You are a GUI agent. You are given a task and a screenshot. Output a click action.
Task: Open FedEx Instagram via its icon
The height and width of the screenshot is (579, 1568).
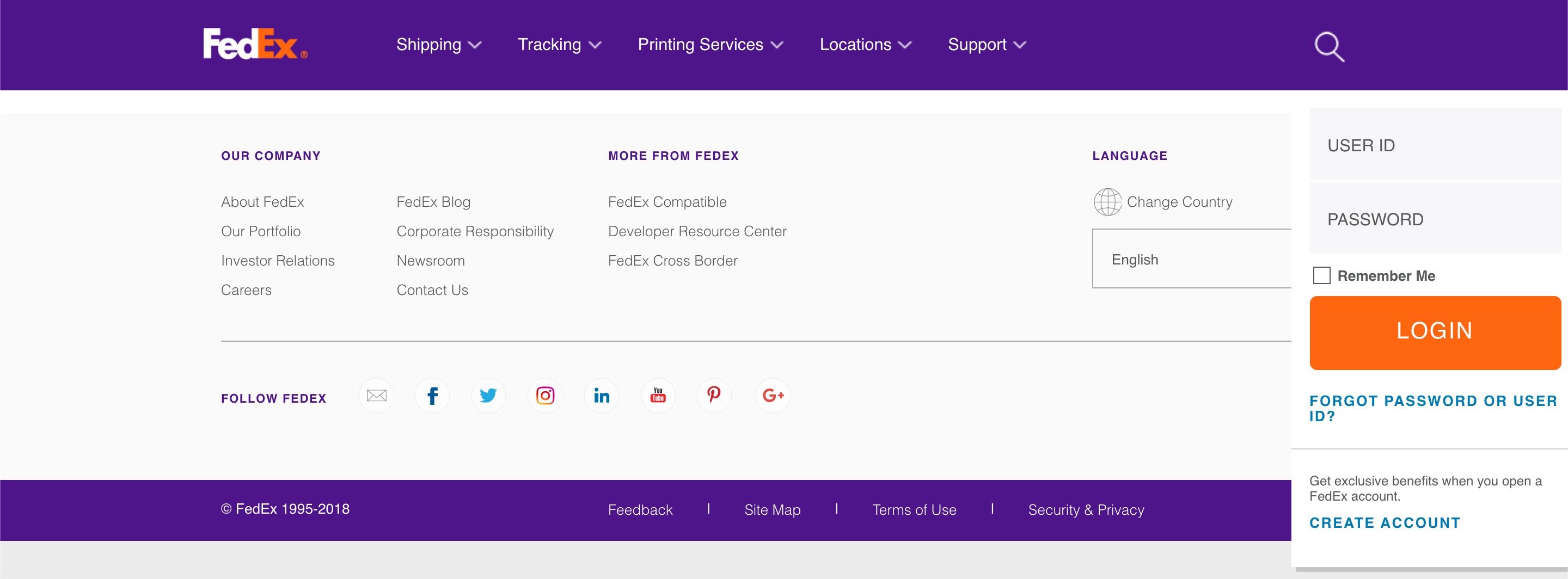click(x=545, y=395)
